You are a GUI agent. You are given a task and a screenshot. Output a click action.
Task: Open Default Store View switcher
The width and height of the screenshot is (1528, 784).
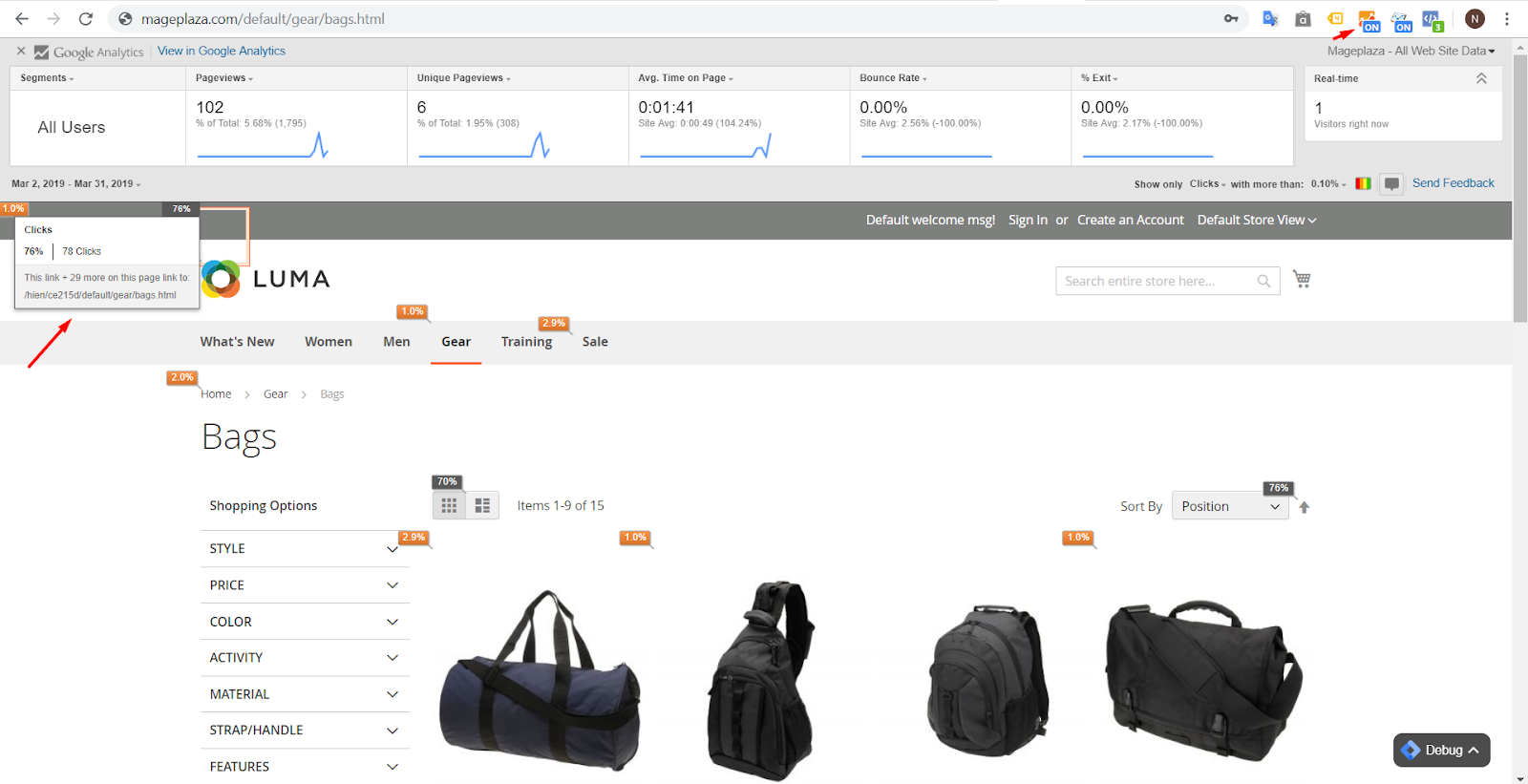tap(1256, 221)
